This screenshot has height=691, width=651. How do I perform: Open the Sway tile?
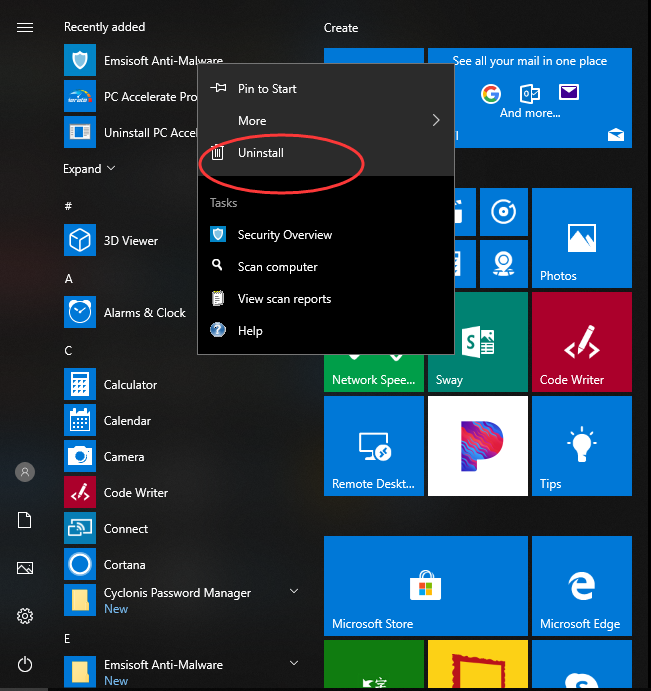478,372
